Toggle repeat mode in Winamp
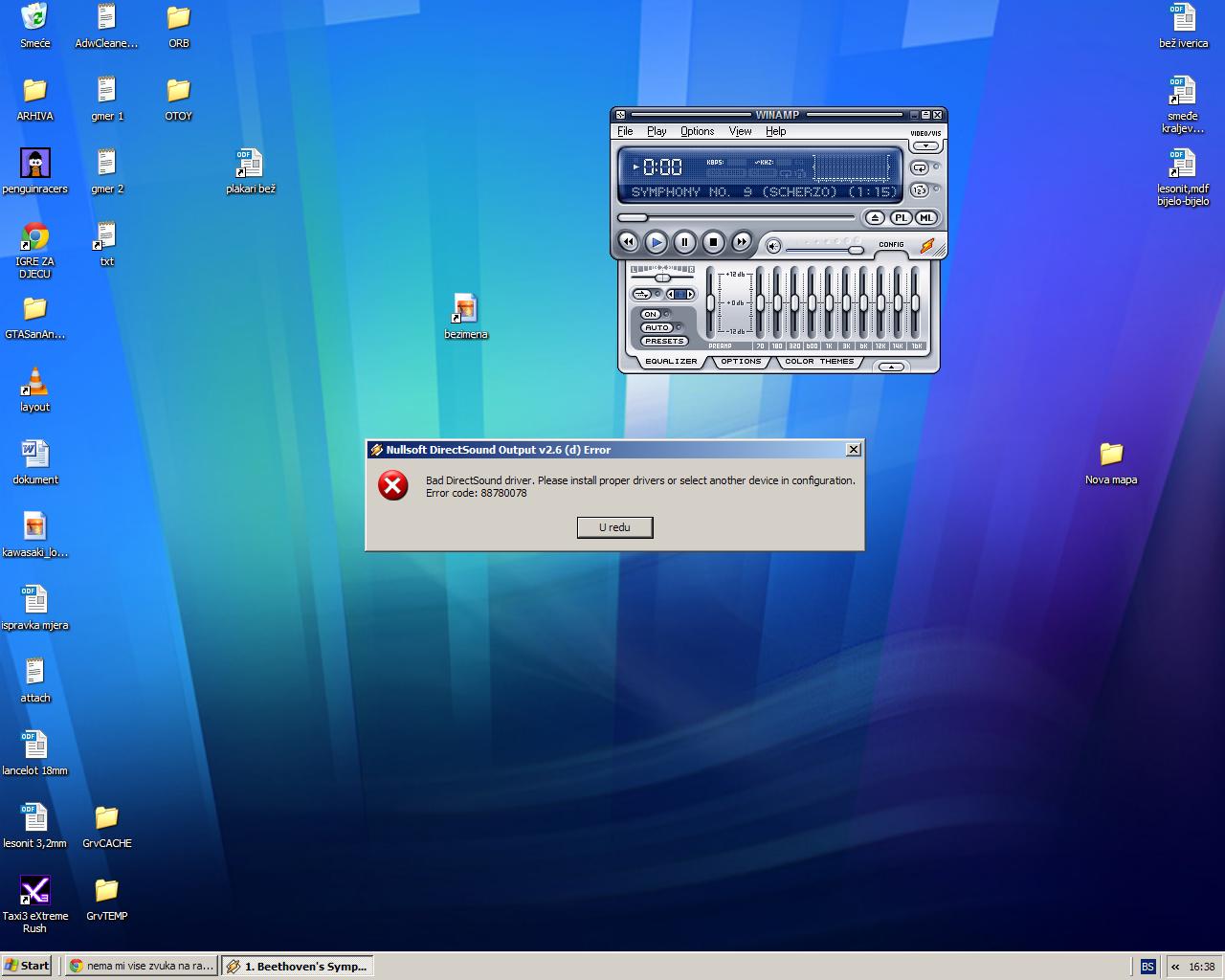 pos(920,168)
